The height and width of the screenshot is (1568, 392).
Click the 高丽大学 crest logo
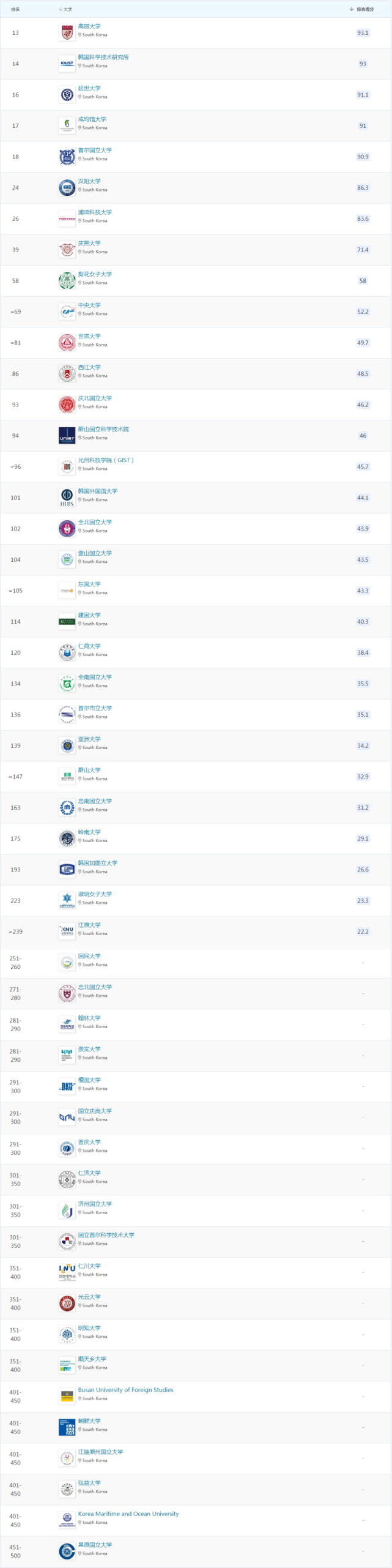tap(67, 33)
